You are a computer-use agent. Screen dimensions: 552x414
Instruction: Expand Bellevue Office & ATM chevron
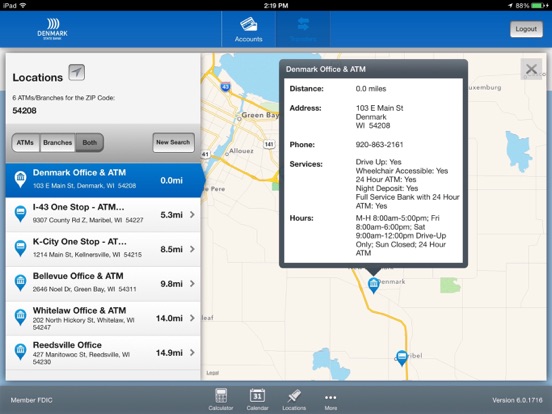[192, 283]
